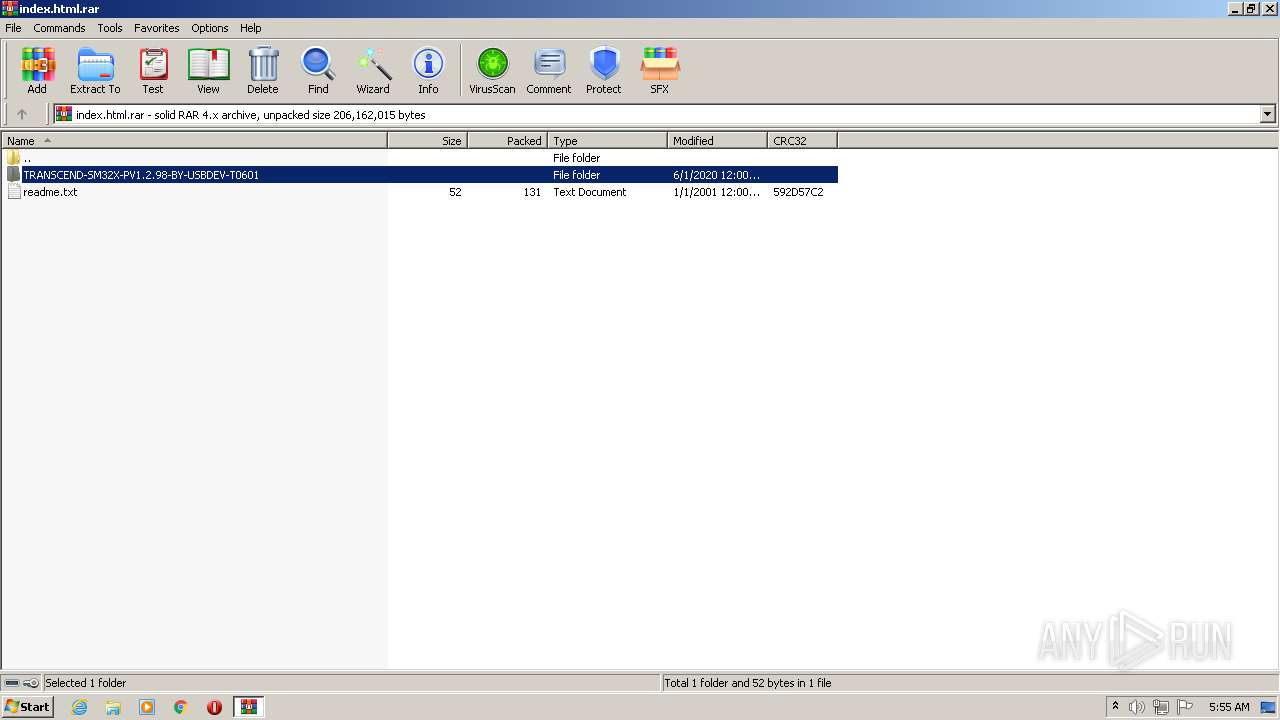Click the Protect archive icon

604,70
